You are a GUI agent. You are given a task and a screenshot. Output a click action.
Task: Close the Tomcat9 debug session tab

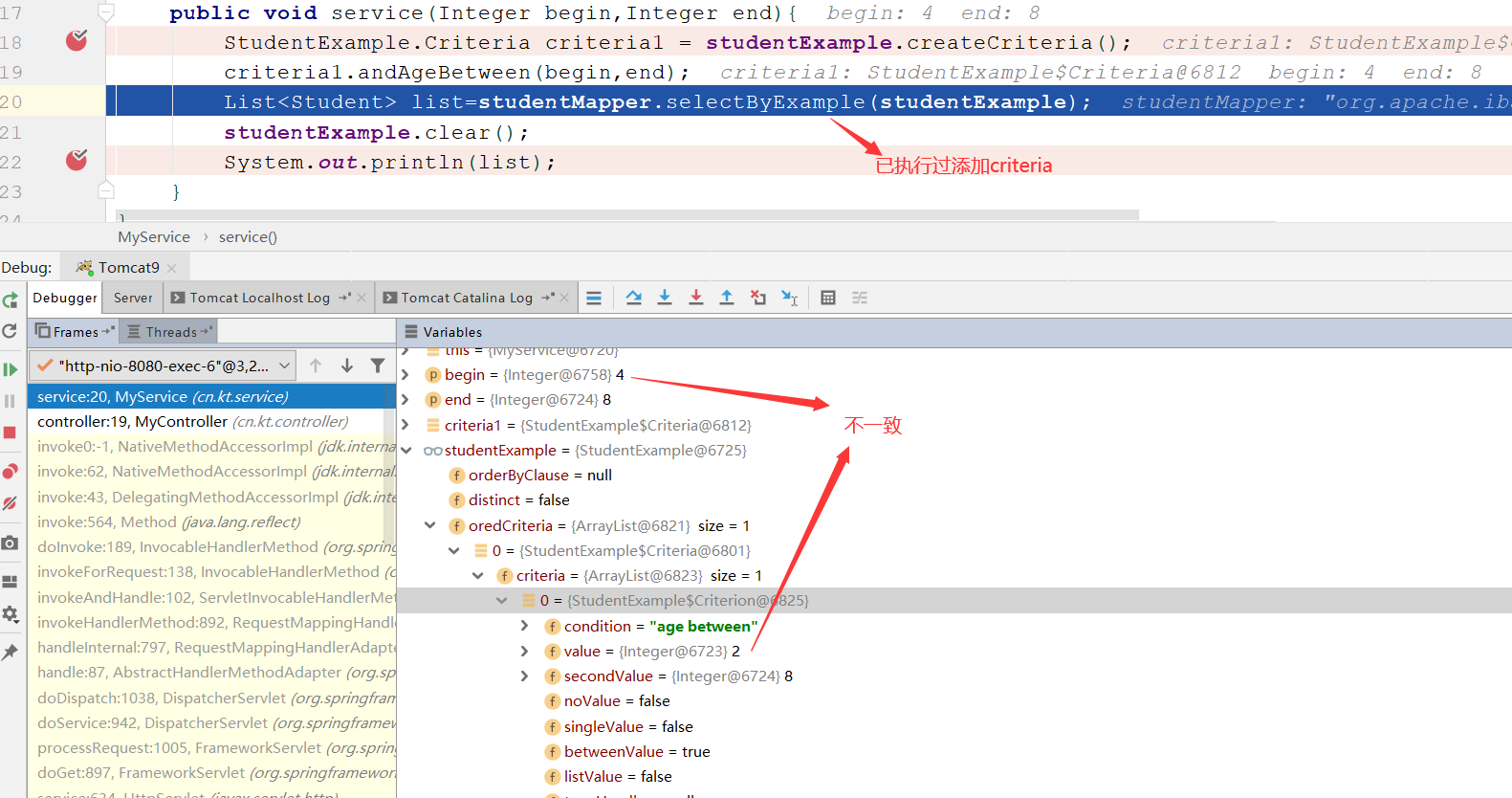pyautogui.click(x=171, y=268)
